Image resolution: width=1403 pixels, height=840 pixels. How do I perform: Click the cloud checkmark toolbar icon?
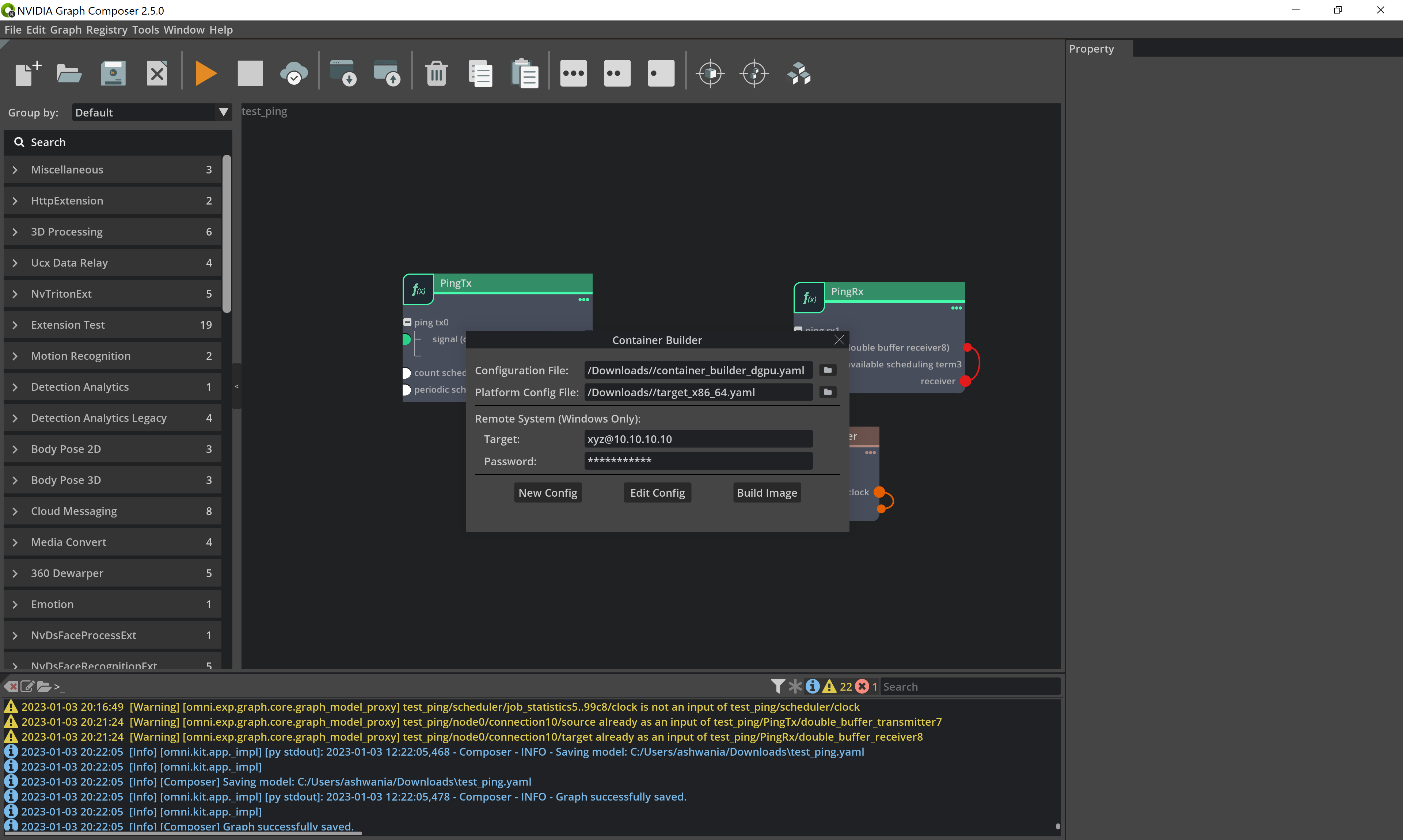click(294, 73)
